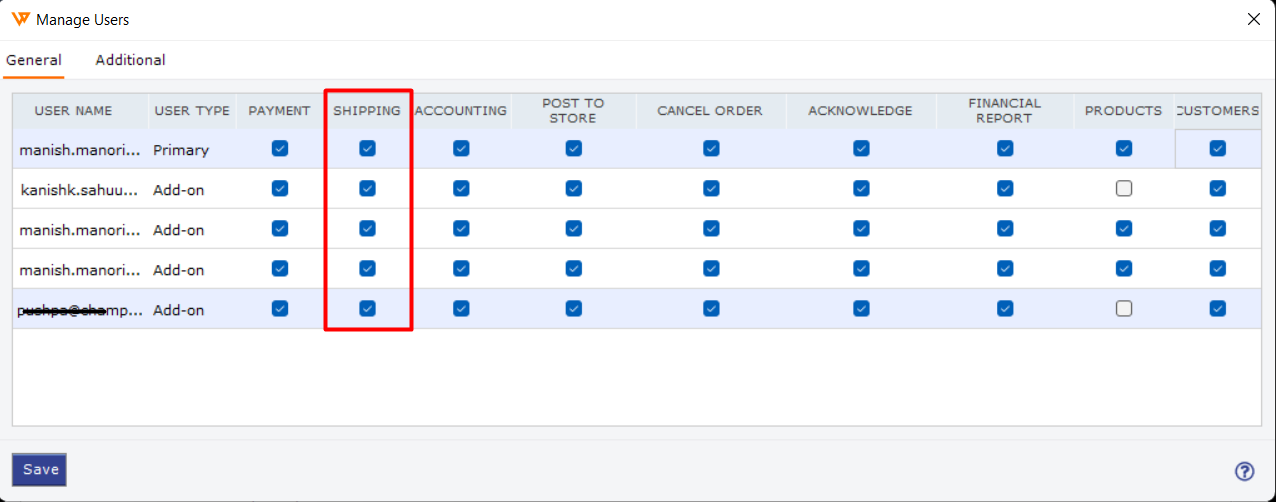Uncheck Acknowledge for pushpa@champ user

pyautogui.click(x=861, y=308)
